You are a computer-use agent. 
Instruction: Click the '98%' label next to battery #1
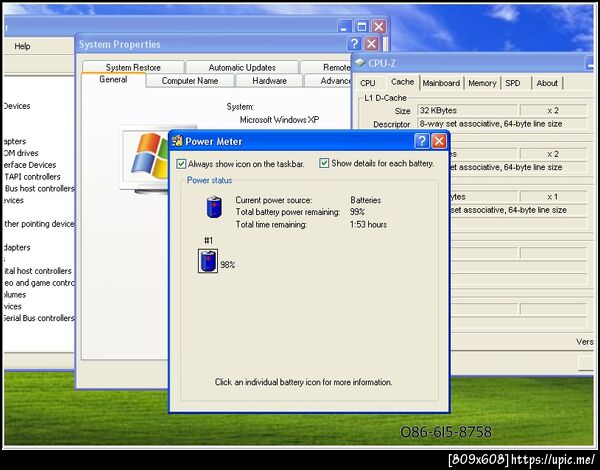coord(228,265)
